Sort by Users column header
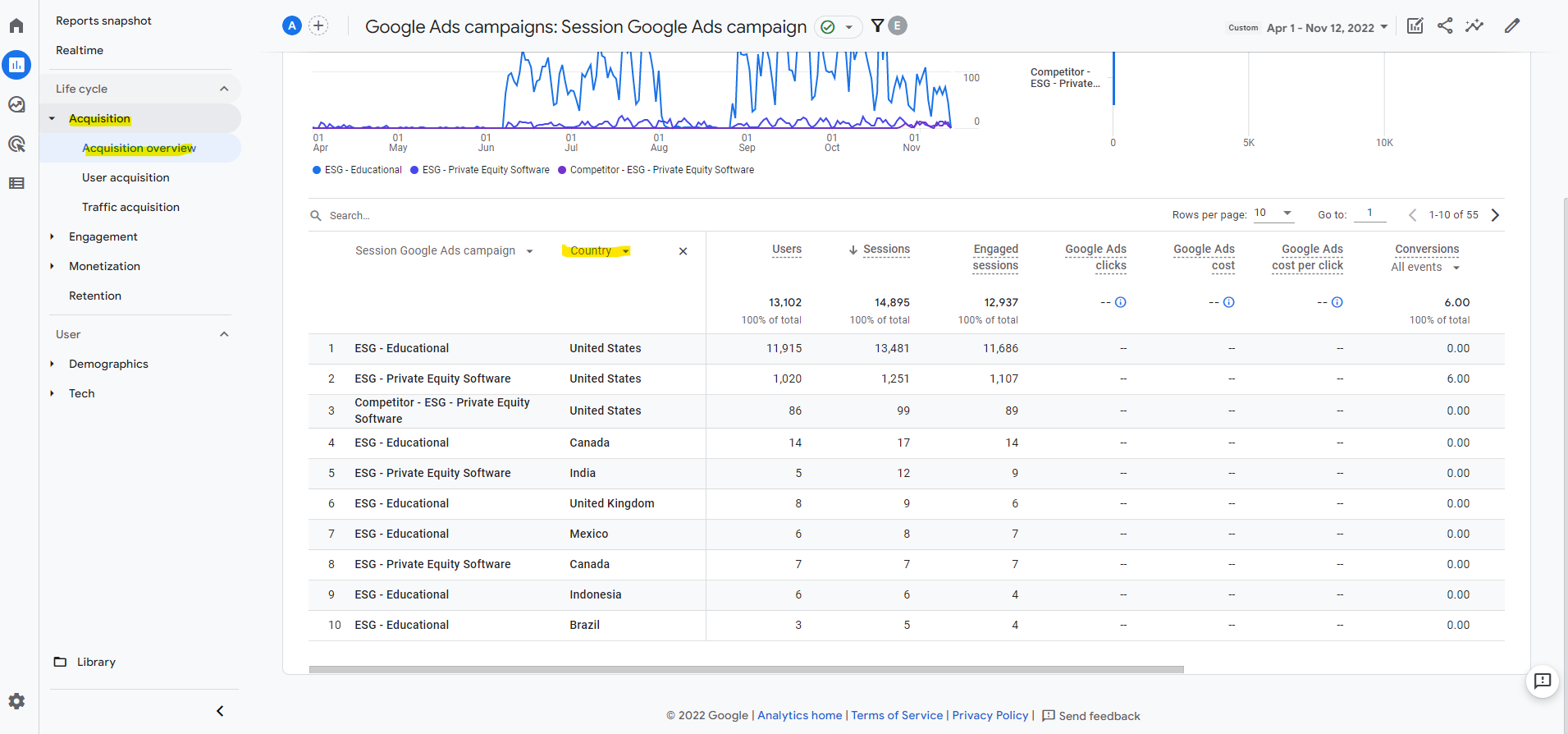The image size is (1568, 734). pos(787,250)
